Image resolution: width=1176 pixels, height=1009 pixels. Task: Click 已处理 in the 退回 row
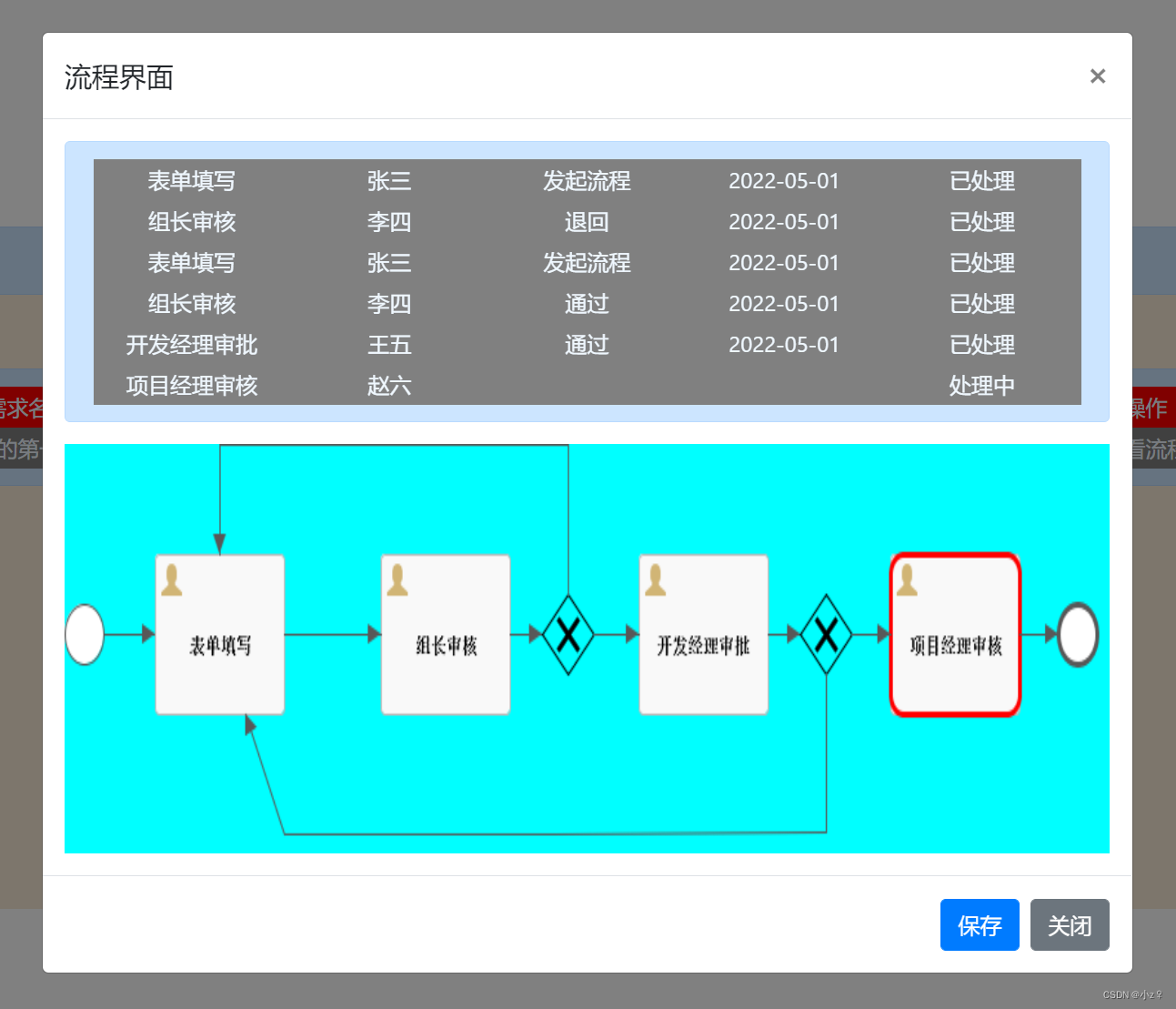point(982,222)
